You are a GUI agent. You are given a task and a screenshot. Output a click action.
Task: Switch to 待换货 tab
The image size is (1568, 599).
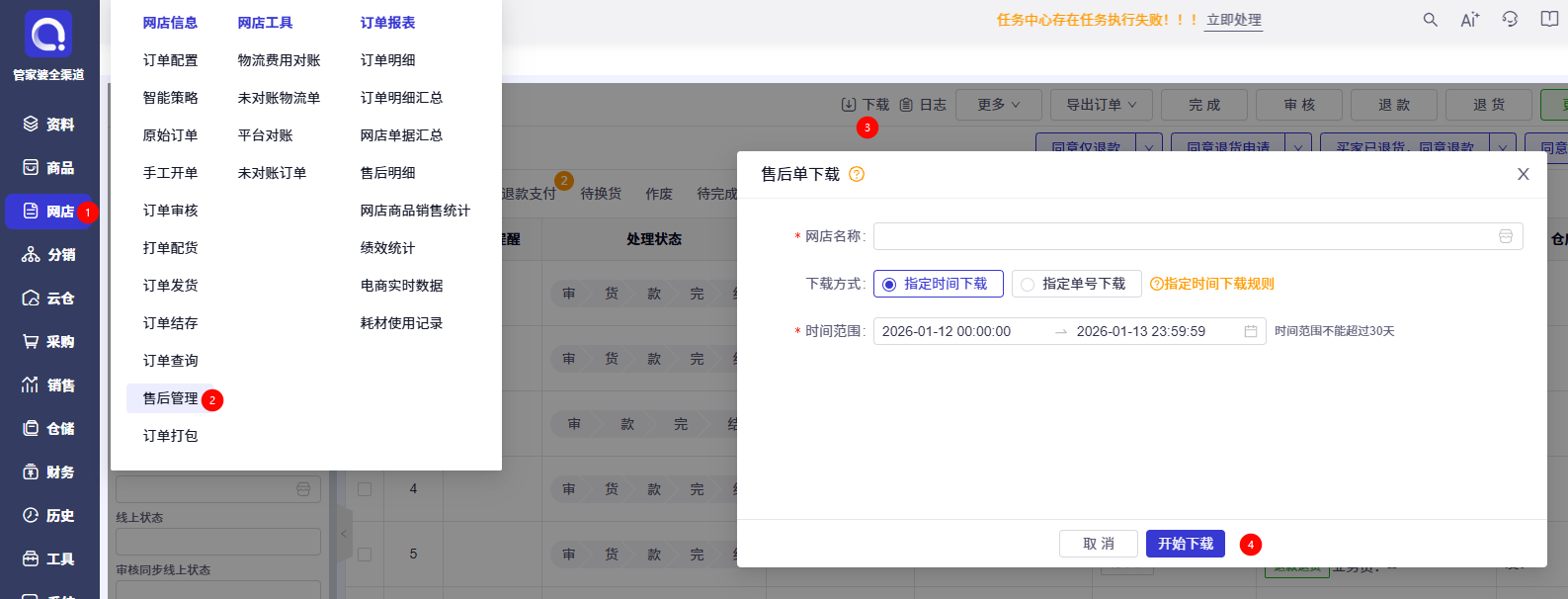(x=601, y=194)
